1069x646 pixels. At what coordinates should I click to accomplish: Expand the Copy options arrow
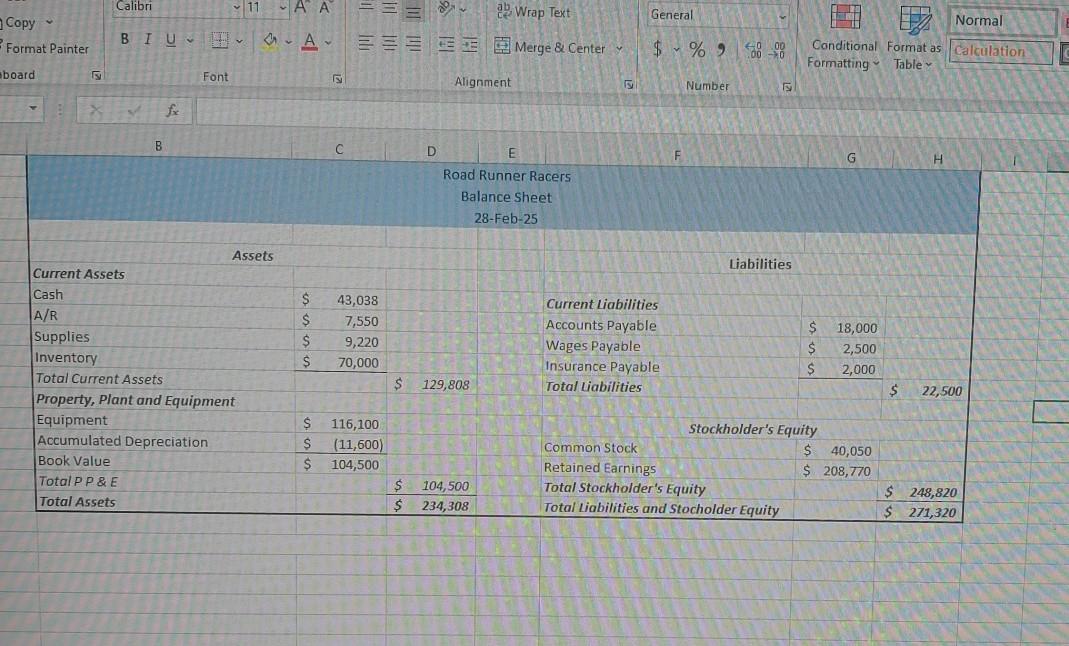pyautogui.click(x=49, y=22)
